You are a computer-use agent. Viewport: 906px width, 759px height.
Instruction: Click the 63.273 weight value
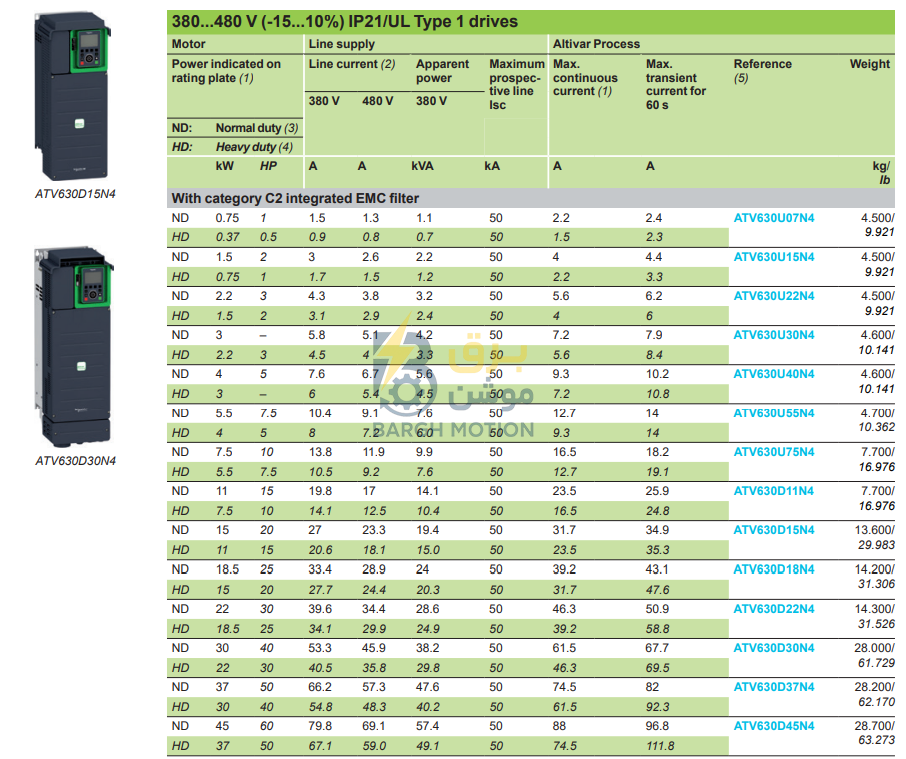(877, 740)
